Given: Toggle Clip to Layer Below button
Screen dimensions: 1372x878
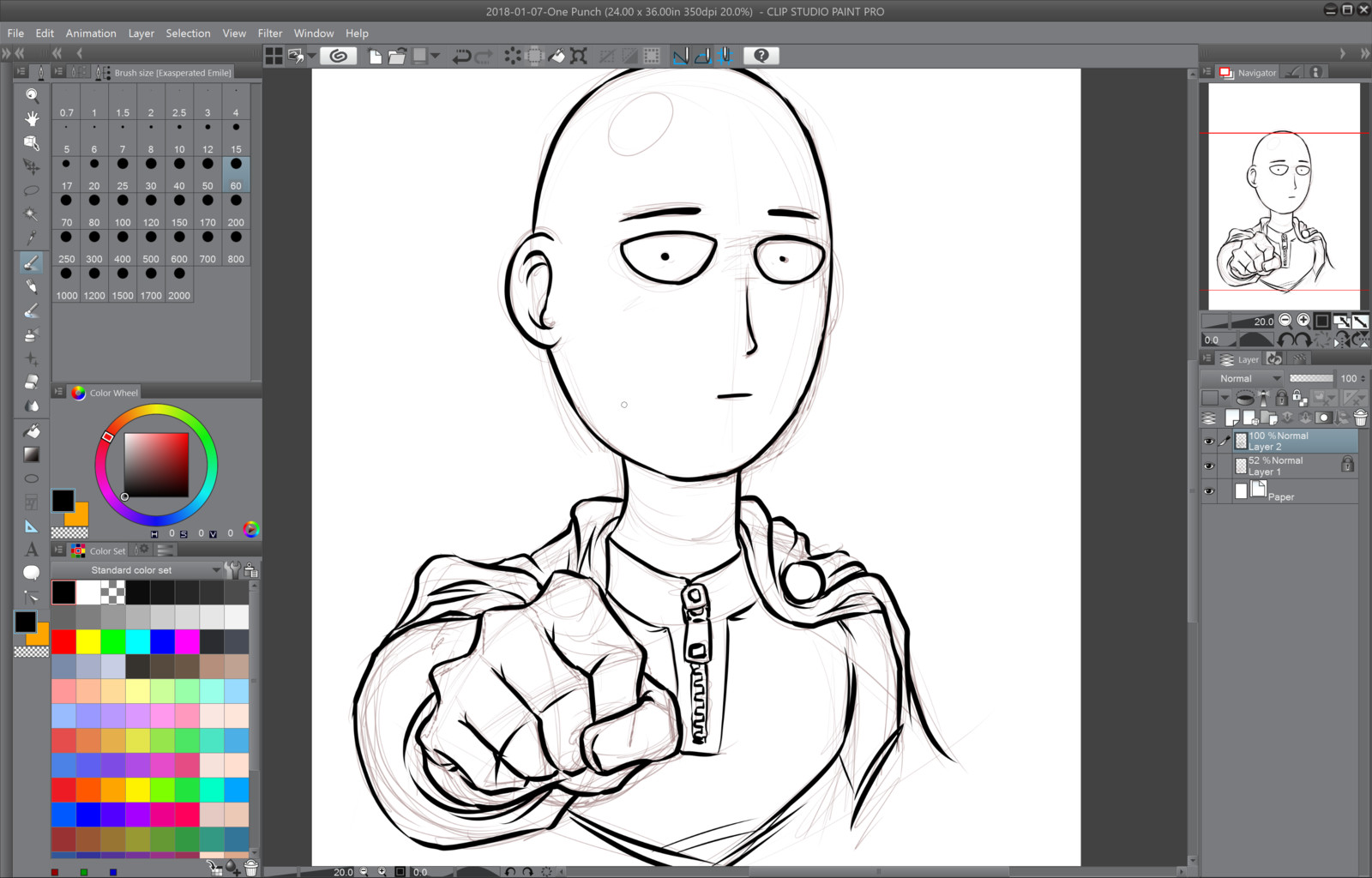Looking at the screenshot, I should [1245, 398].
